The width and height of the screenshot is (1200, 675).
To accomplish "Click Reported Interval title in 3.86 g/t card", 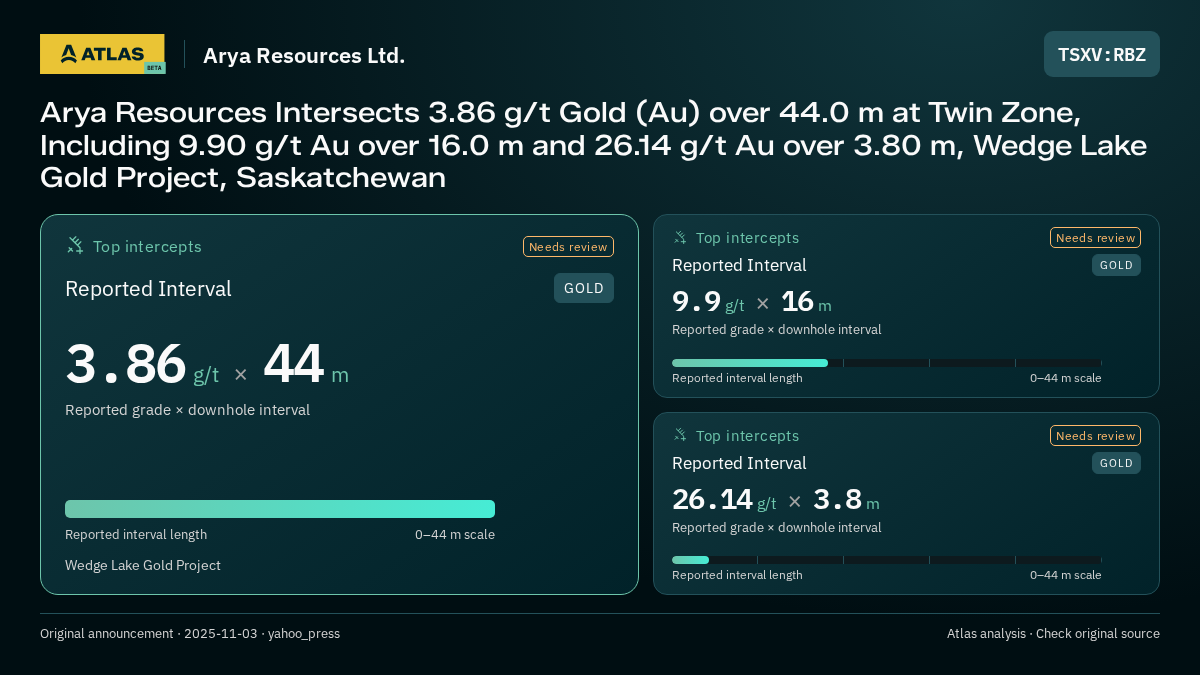I will click(148, 289).
